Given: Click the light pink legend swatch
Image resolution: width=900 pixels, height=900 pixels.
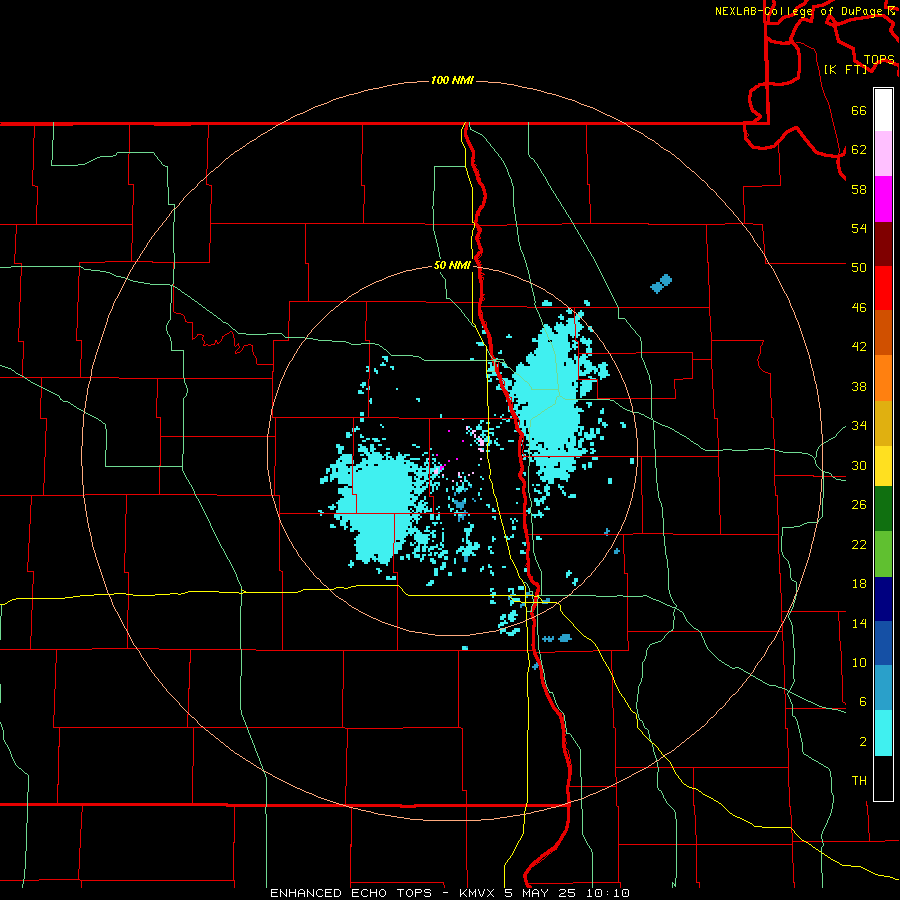Looking at the screenshot, I should [883, 154].
